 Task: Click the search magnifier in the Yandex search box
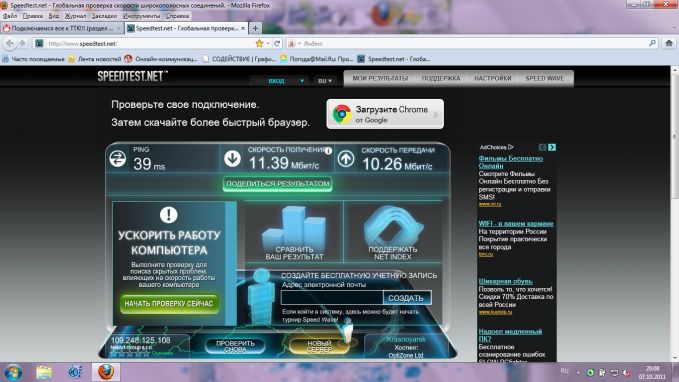point(652,43)
